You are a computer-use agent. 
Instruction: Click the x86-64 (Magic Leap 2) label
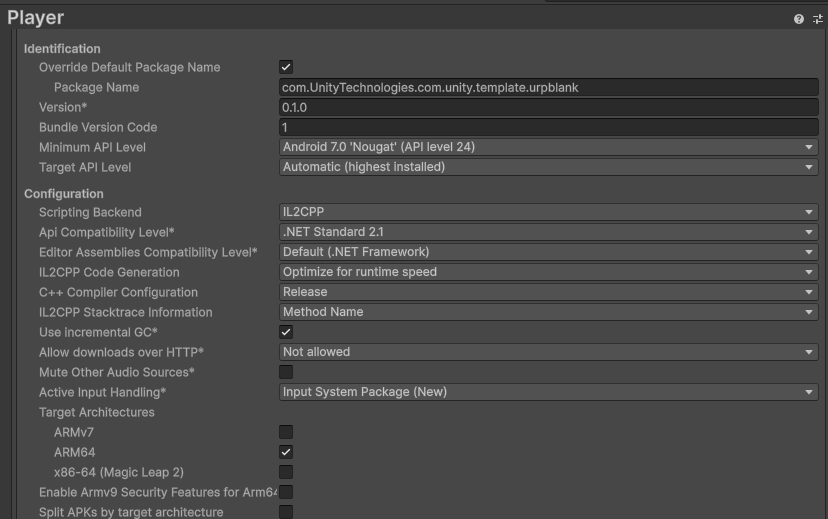(x=119, y=472)
